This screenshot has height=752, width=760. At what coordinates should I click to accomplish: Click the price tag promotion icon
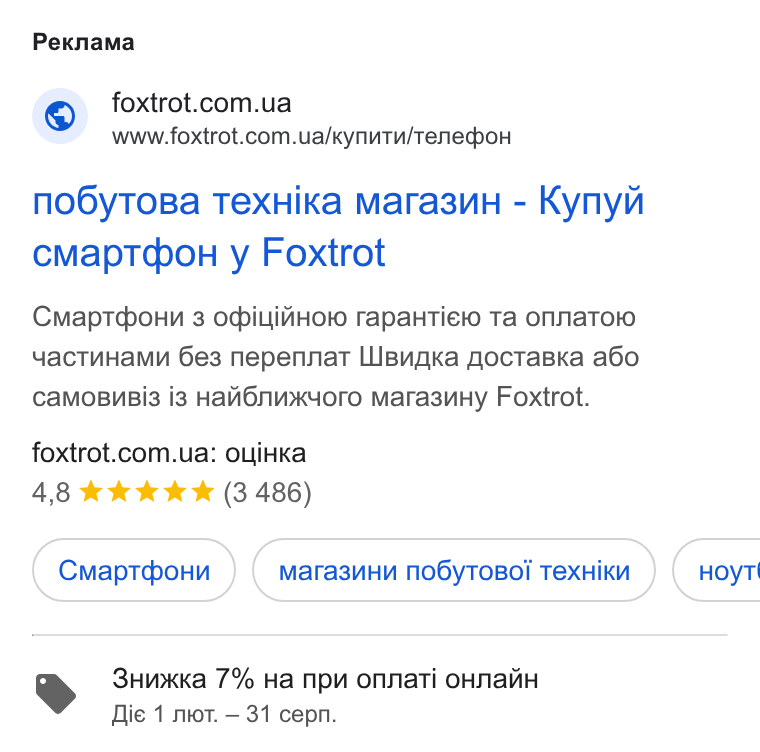tap(56, 694)
